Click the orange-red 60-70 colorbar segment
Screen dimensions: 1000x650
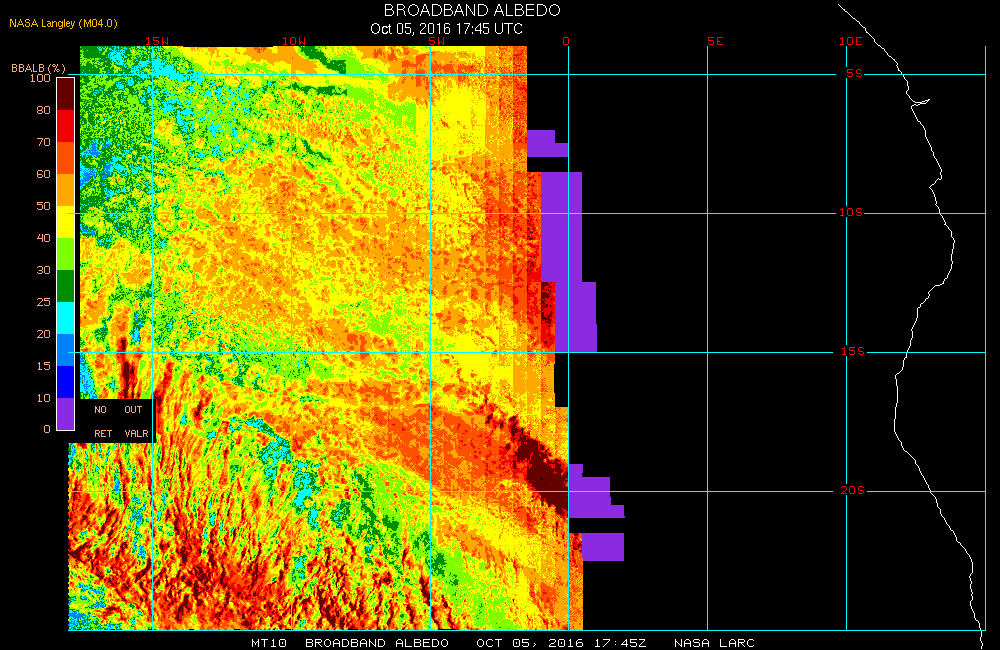point(66,158)
